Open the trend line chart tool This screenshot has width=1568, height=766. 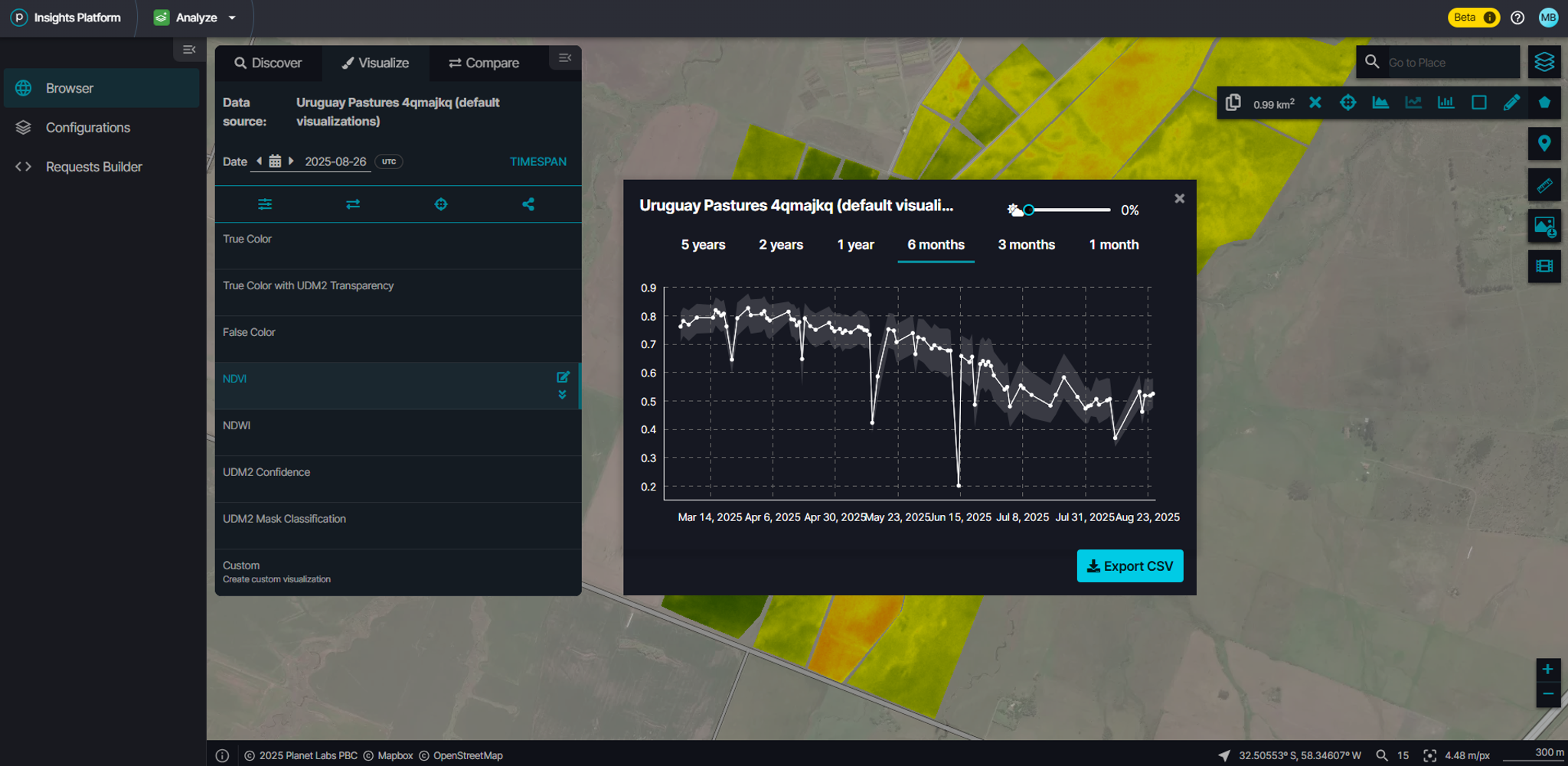pyautogui.click(x=1413, y=103)
